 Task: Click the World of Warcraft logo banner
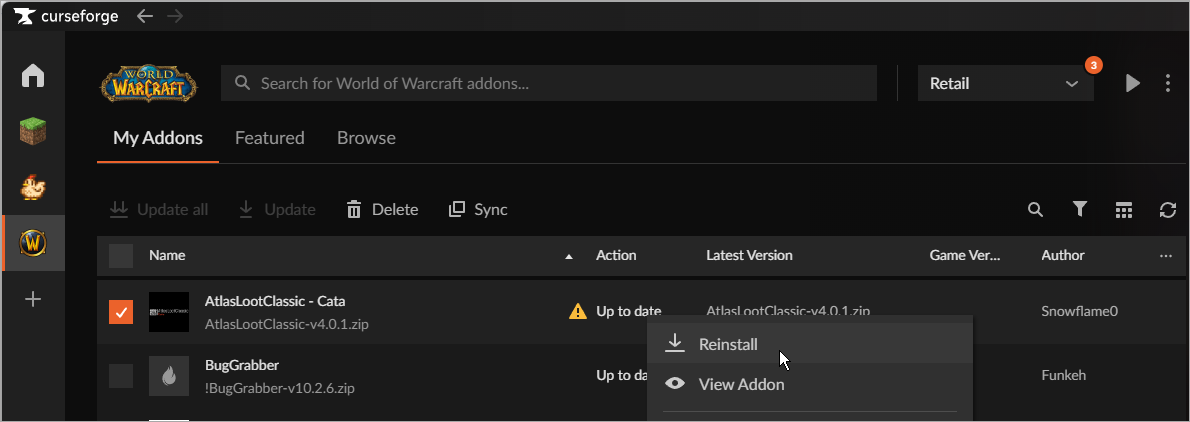(x=149, y=83)
